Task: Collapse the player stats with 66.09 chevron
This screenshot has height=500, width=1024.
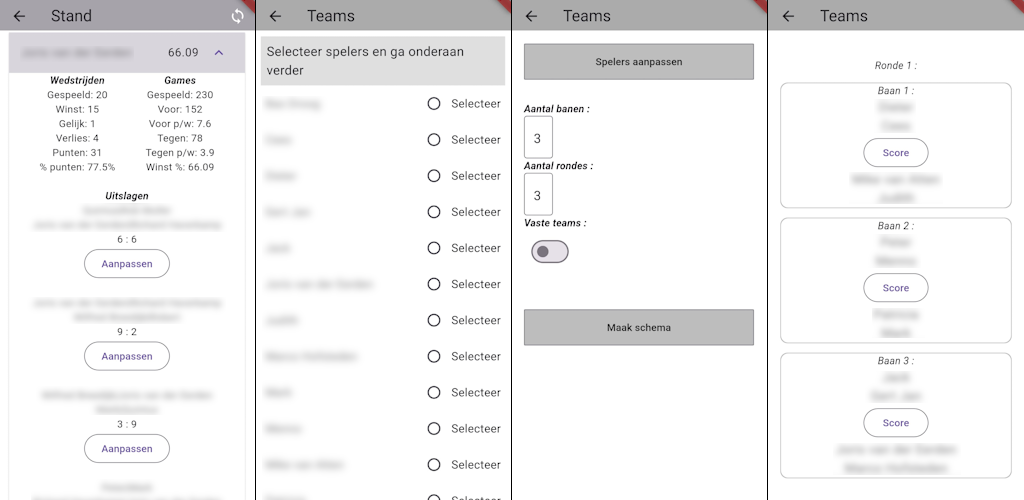Action: click(x=219, y=52)
